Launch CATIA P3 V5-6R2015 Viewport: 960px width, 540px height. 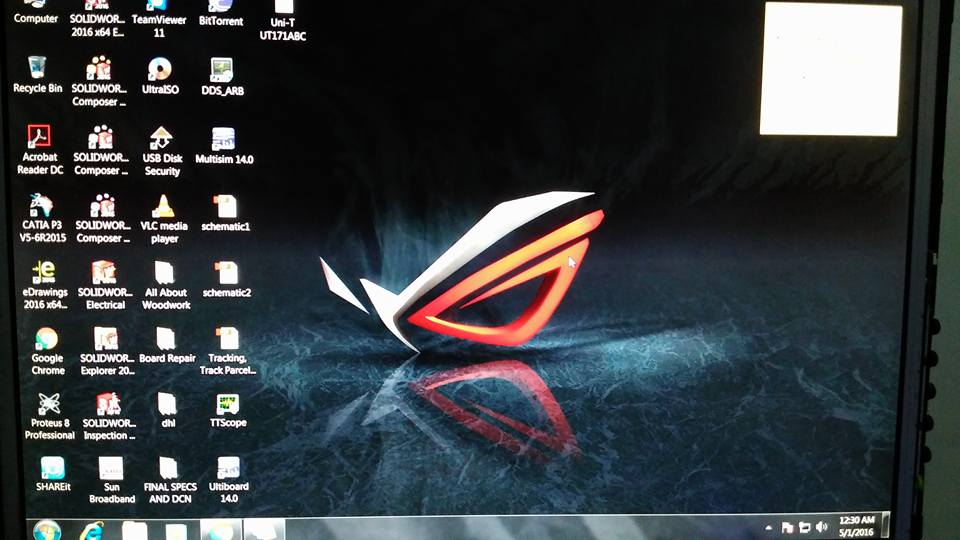[x=42, y=219]
